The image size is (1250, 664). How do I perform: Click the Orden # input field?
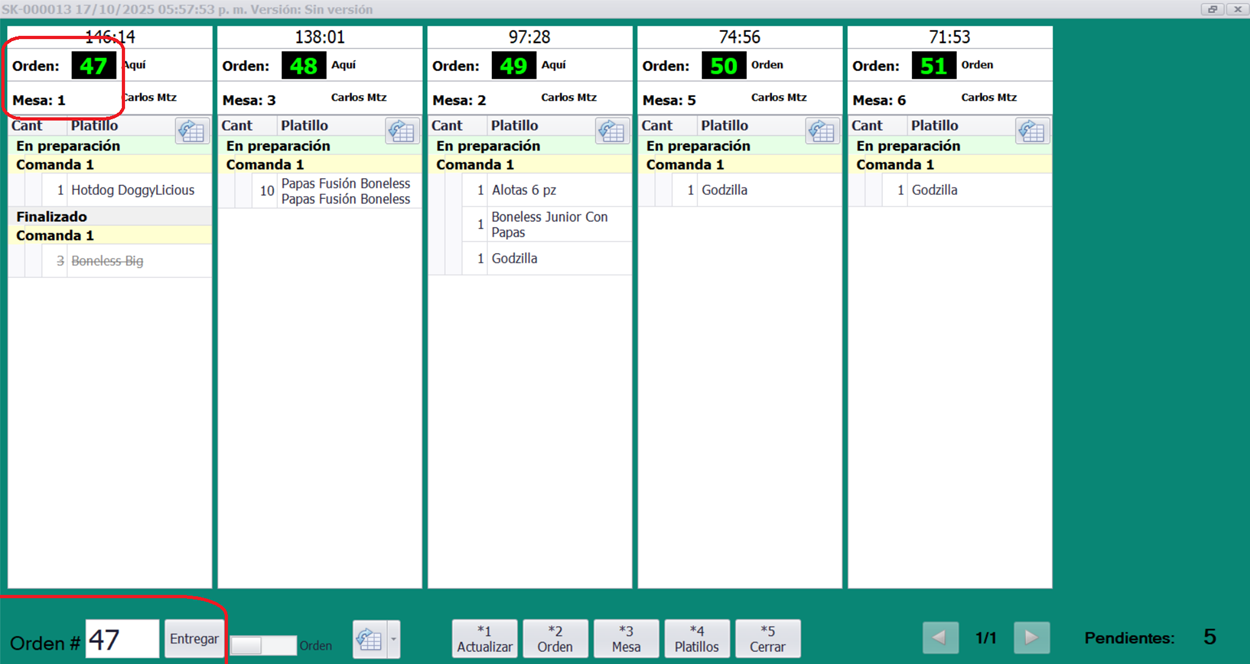click(122, 639)
